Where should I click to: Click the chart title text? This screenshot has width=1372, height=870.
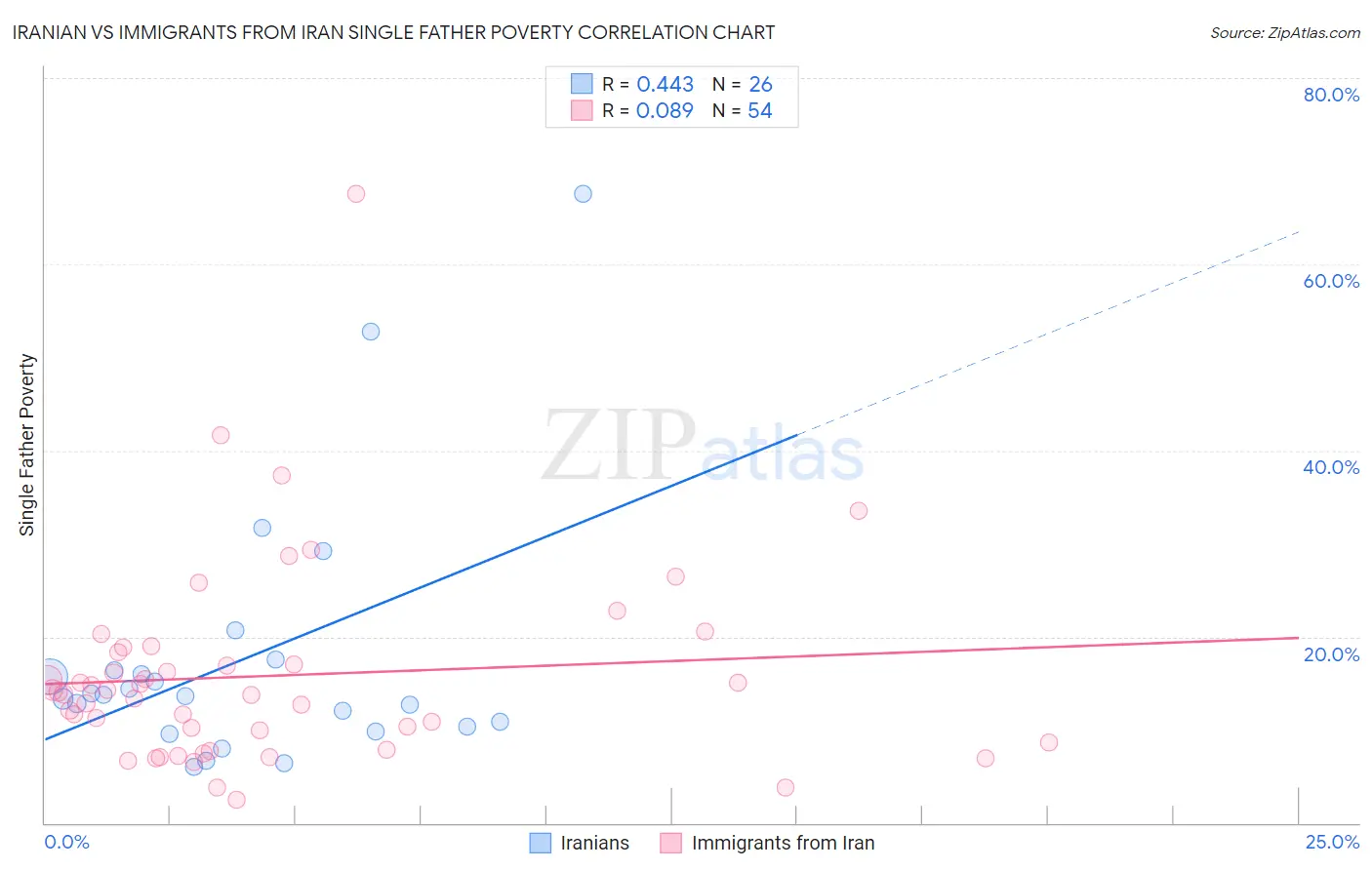pos(393,32)
